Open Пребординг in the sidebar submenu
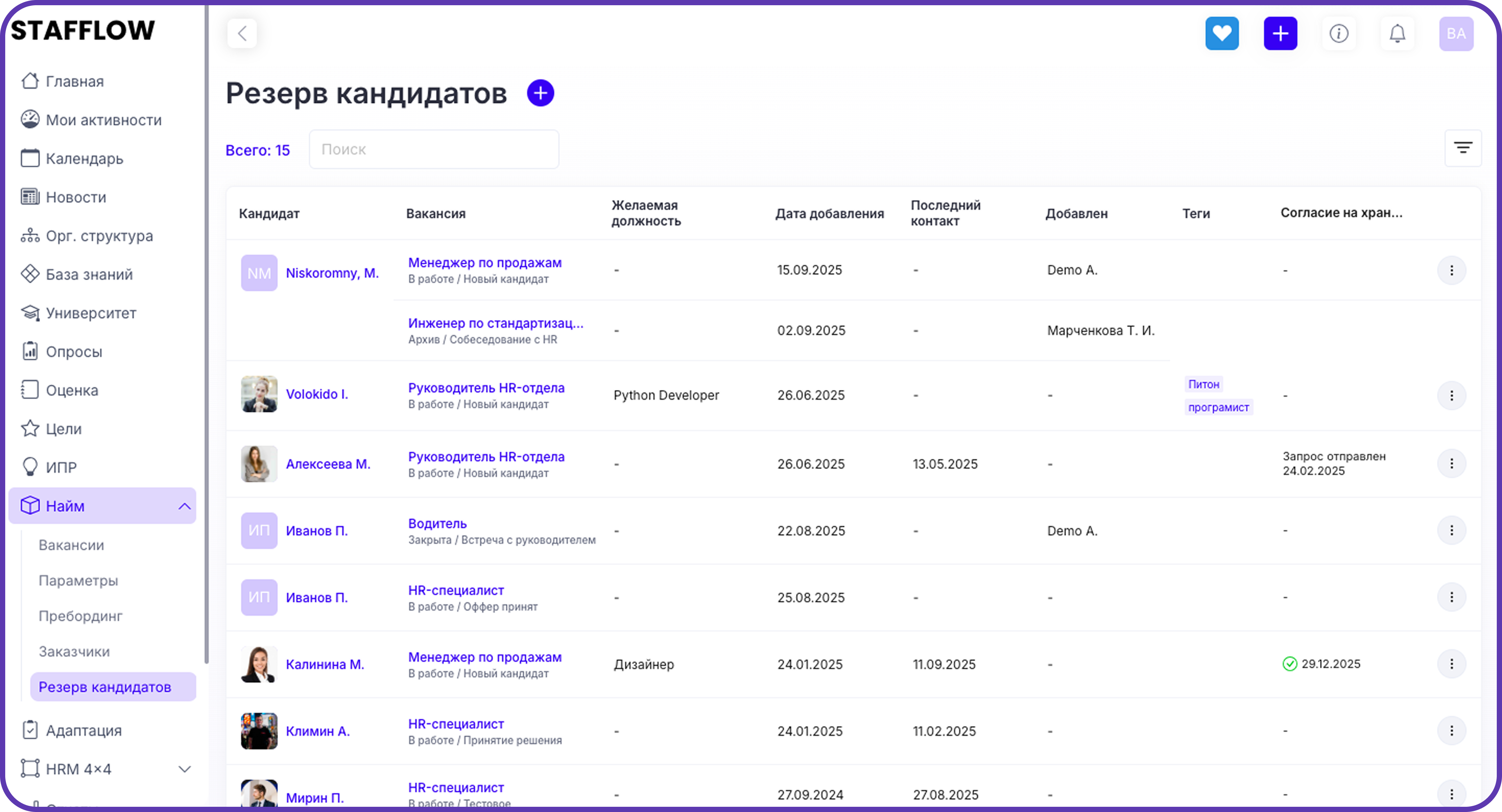1502x812 pixels. pos(80,616)
